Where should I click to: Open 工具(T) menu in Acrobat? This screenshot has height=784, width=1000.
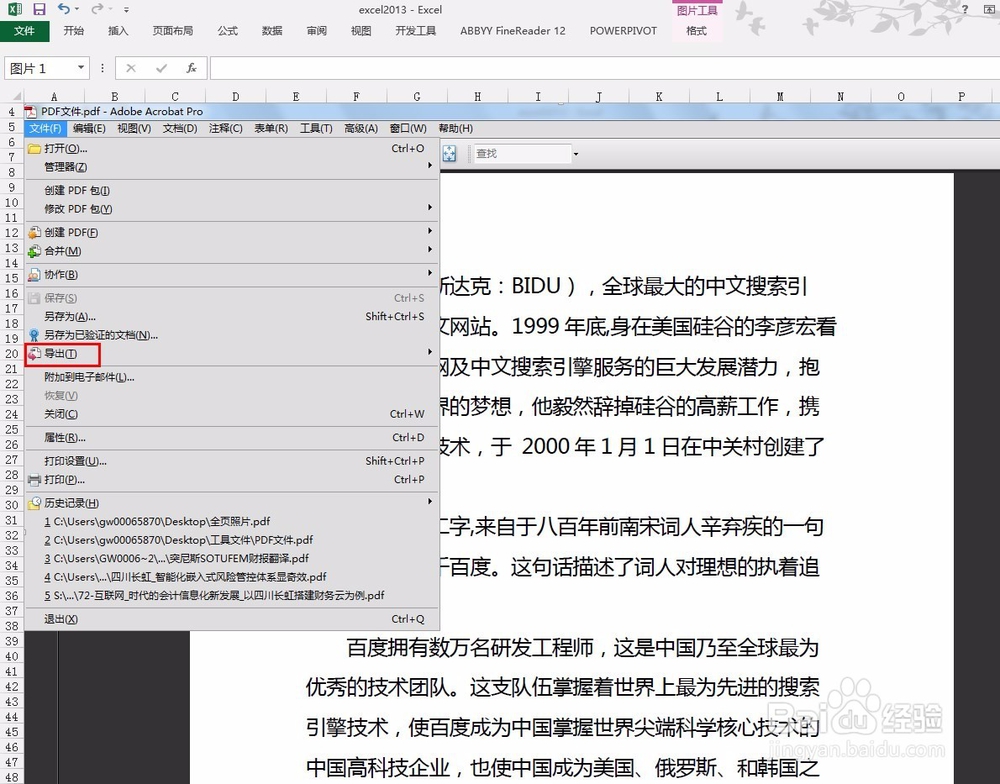coord(316,128)
